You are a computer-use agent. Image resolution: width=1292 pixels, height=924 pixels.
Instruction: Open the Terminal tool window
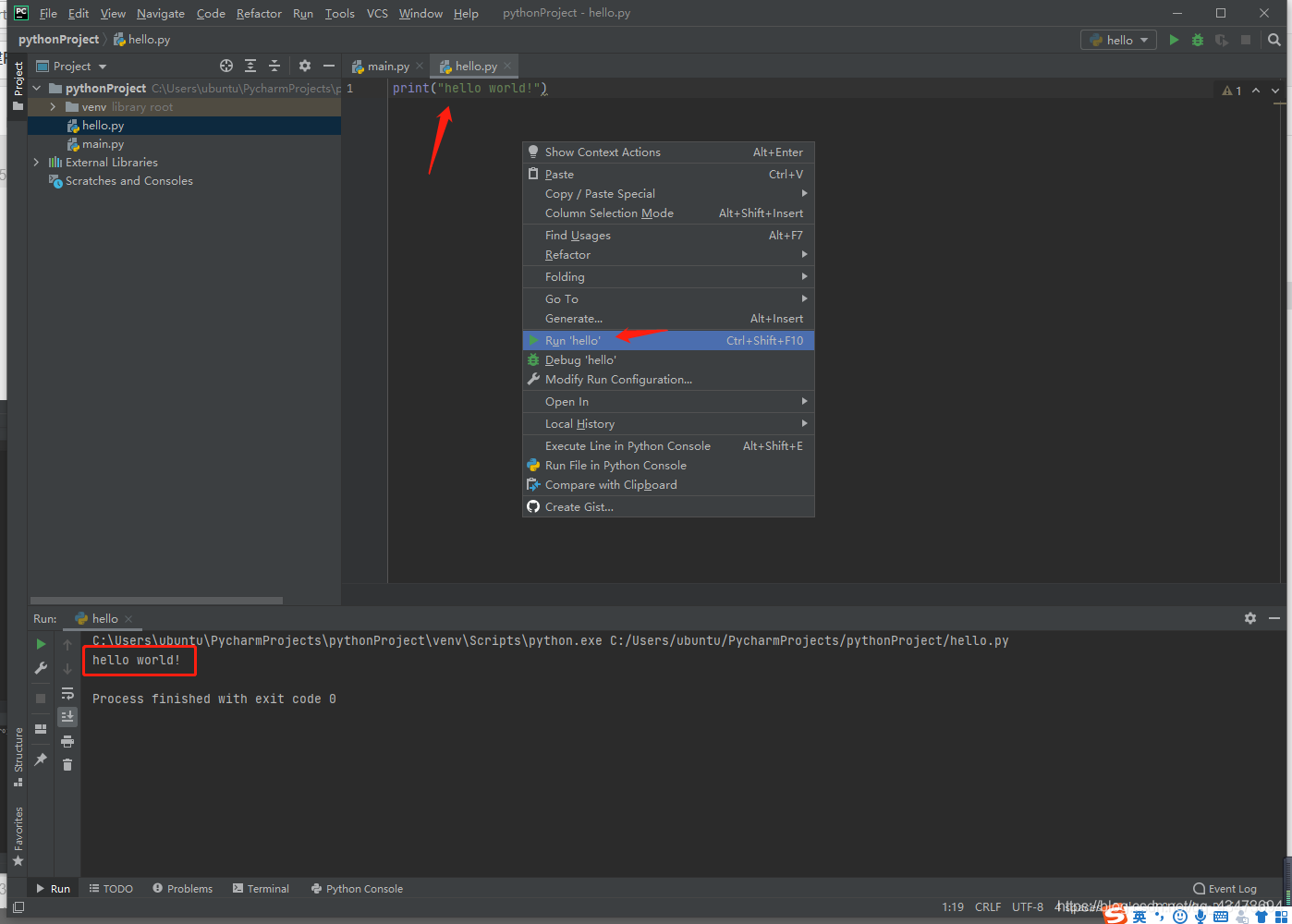[261, 889]
